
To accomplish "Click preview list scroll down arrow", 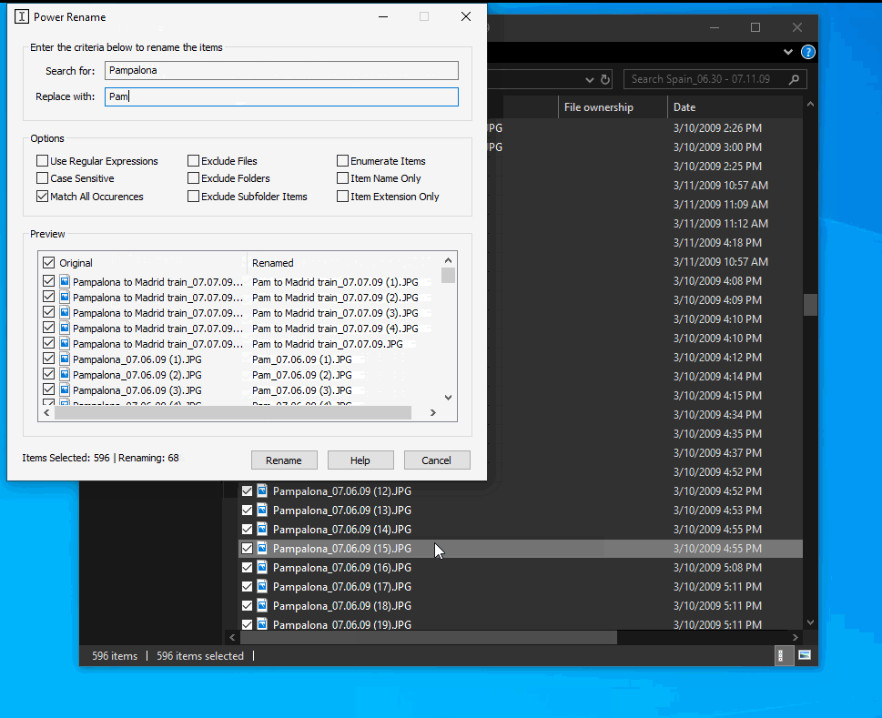I will (x=448, y=397).
